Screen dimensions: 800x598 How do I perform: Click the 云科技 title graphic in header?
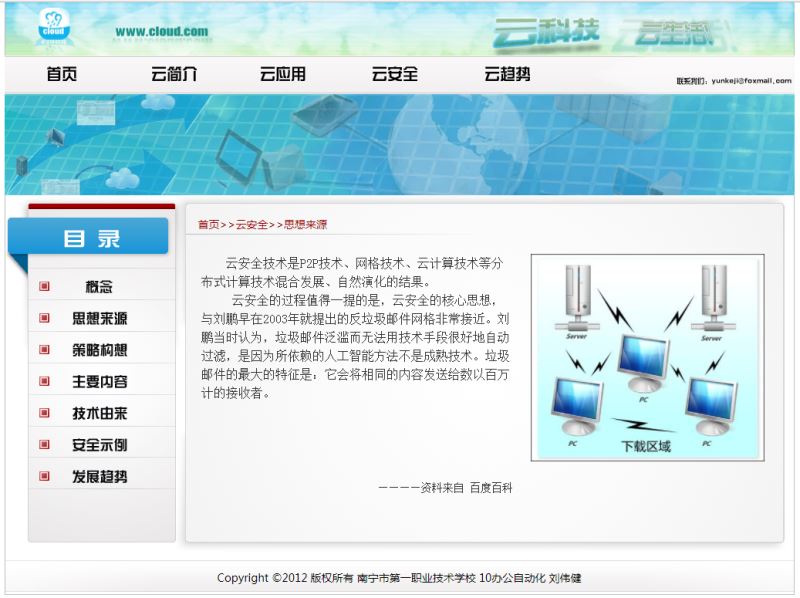click(x=546, y=32)
